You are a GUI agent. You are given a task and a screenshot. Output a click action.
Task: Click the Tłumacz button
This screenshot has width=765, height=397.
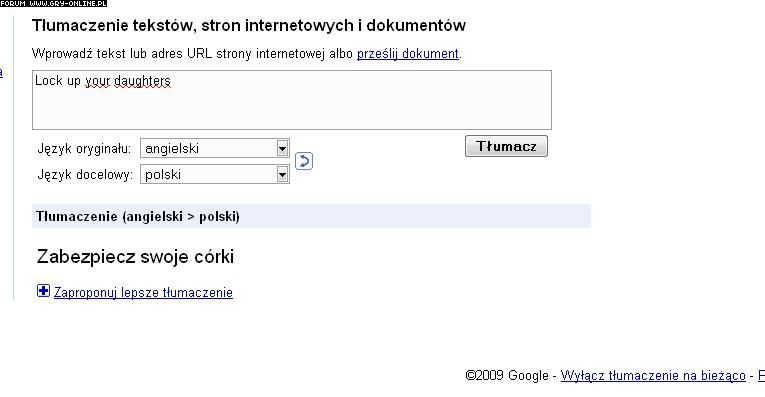tap(506, 146)
